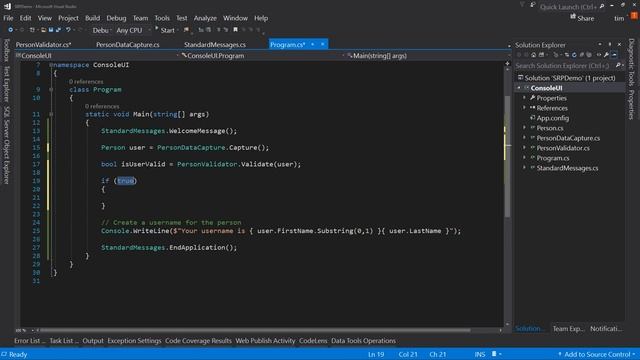Click the Navigate Backward toolbar icon
The width and height of the screenshot is (640, 360).
11,30
